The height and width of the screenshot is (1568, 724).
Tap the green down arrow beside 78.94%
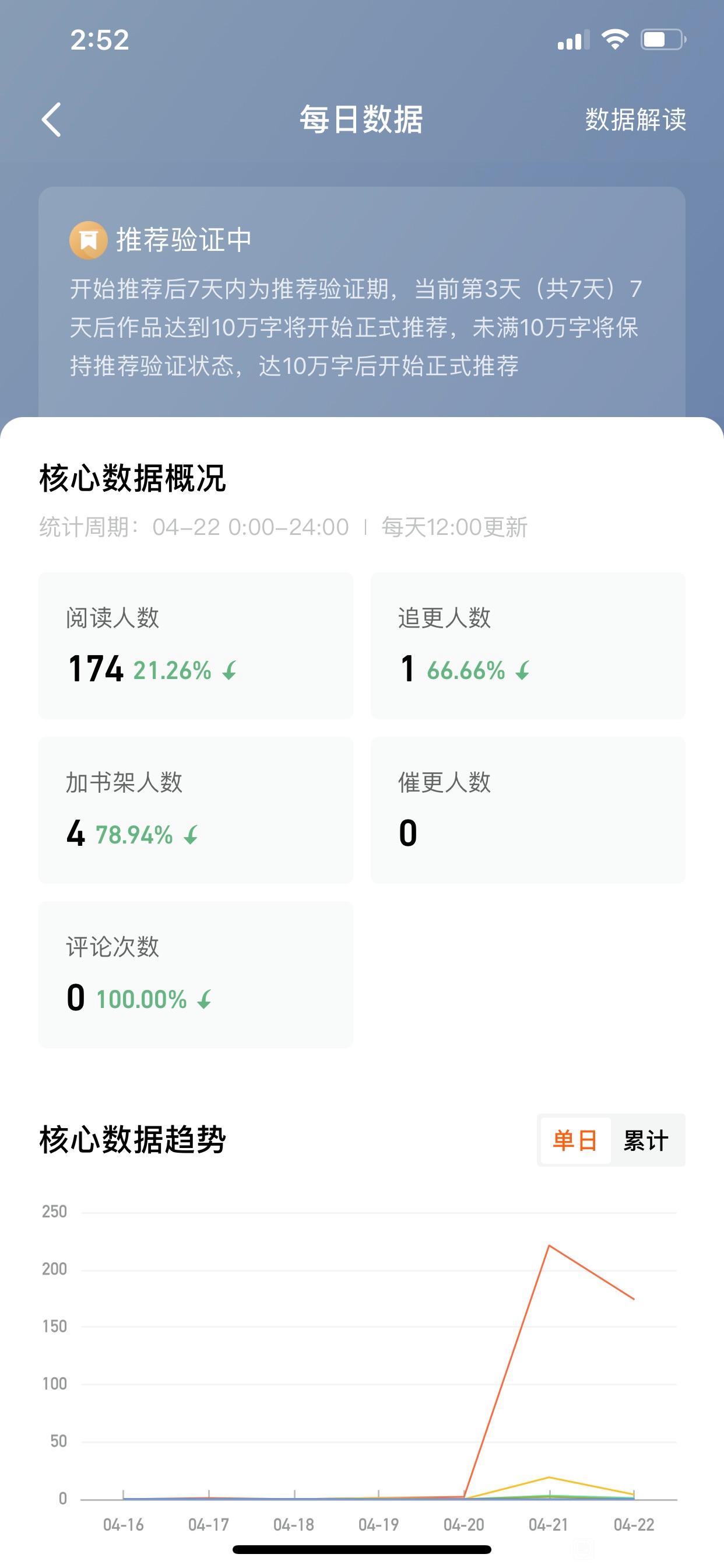[191, 835]
